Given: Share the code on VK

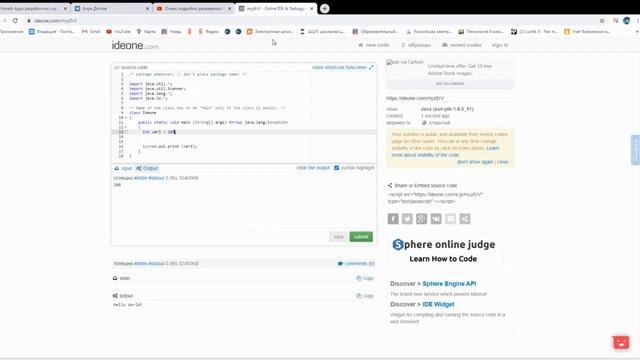Looking at the screenshot, I should coord(436,219).
